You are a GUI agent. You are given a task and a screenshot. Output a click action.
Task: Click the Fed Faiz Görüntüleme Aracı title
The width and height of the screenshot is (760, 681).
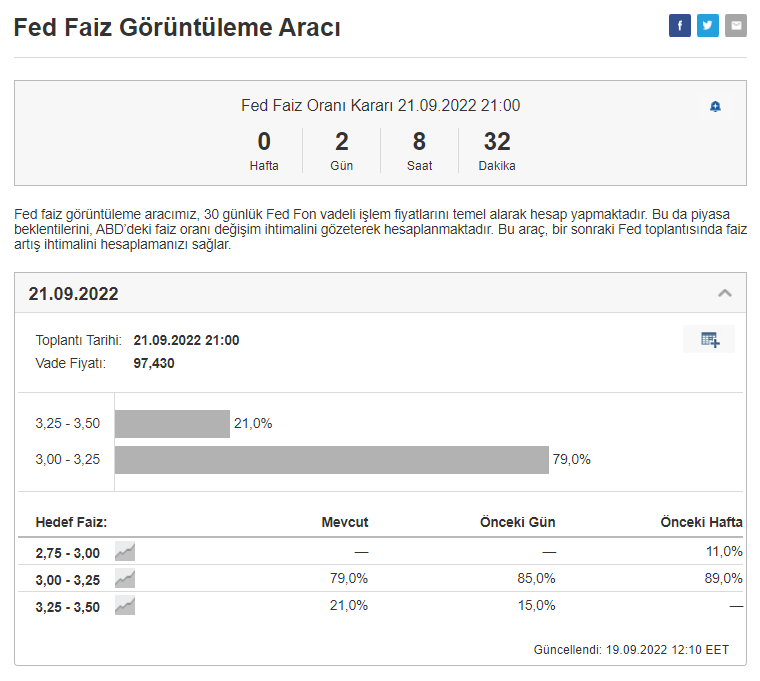177,28
